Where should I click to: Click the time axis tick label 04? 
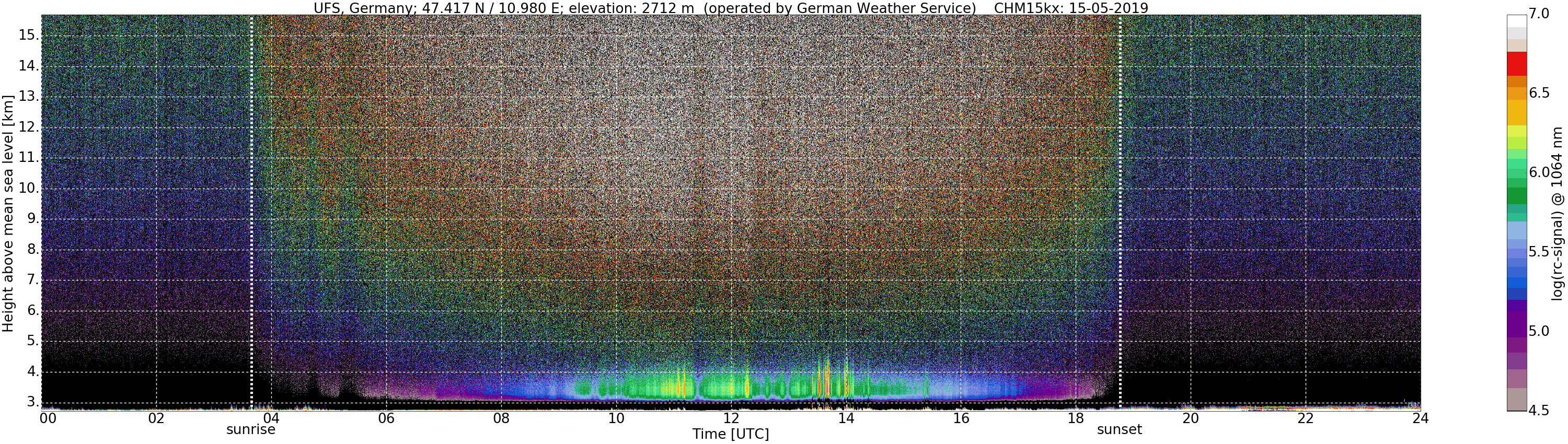point(271,418)
